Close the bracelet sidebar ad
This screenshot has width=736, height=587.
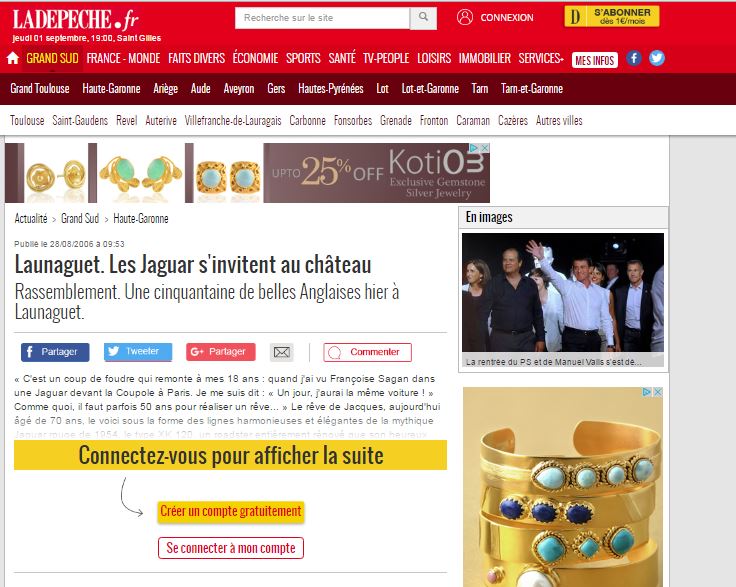[x=658, y=392]
